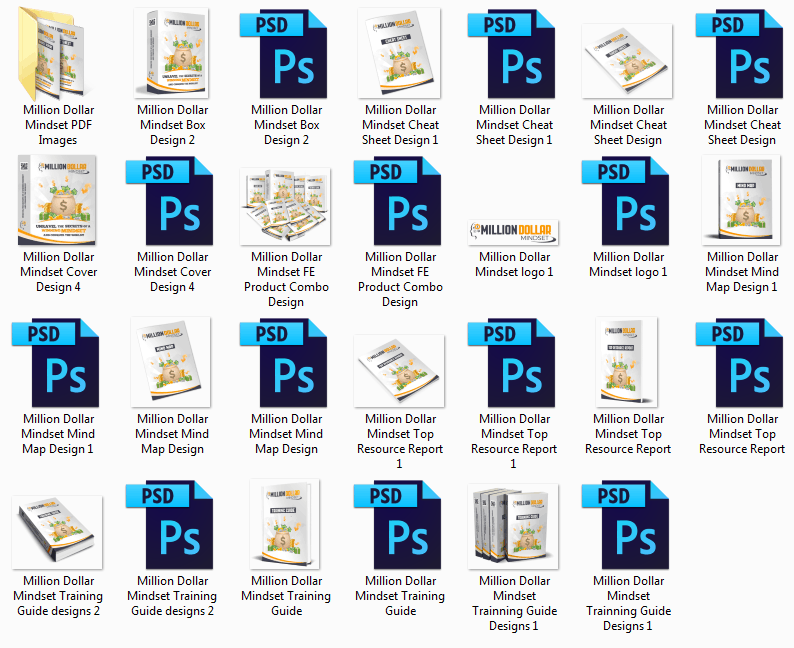Select the Training Guide designs 2 image thumbnail
Screen dimensions: 794x648
pyautogui.click(x=58, y=528)
